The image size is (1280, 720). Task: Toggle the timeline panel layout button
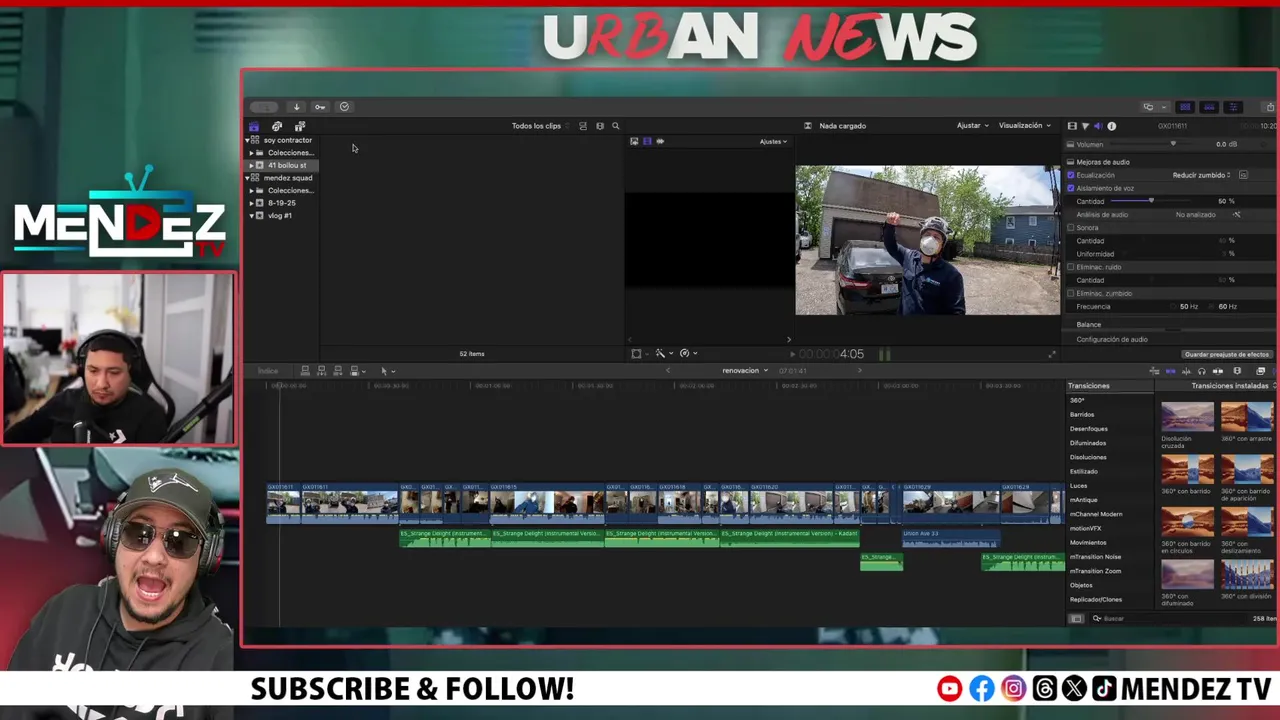(x=1209, y=107)
